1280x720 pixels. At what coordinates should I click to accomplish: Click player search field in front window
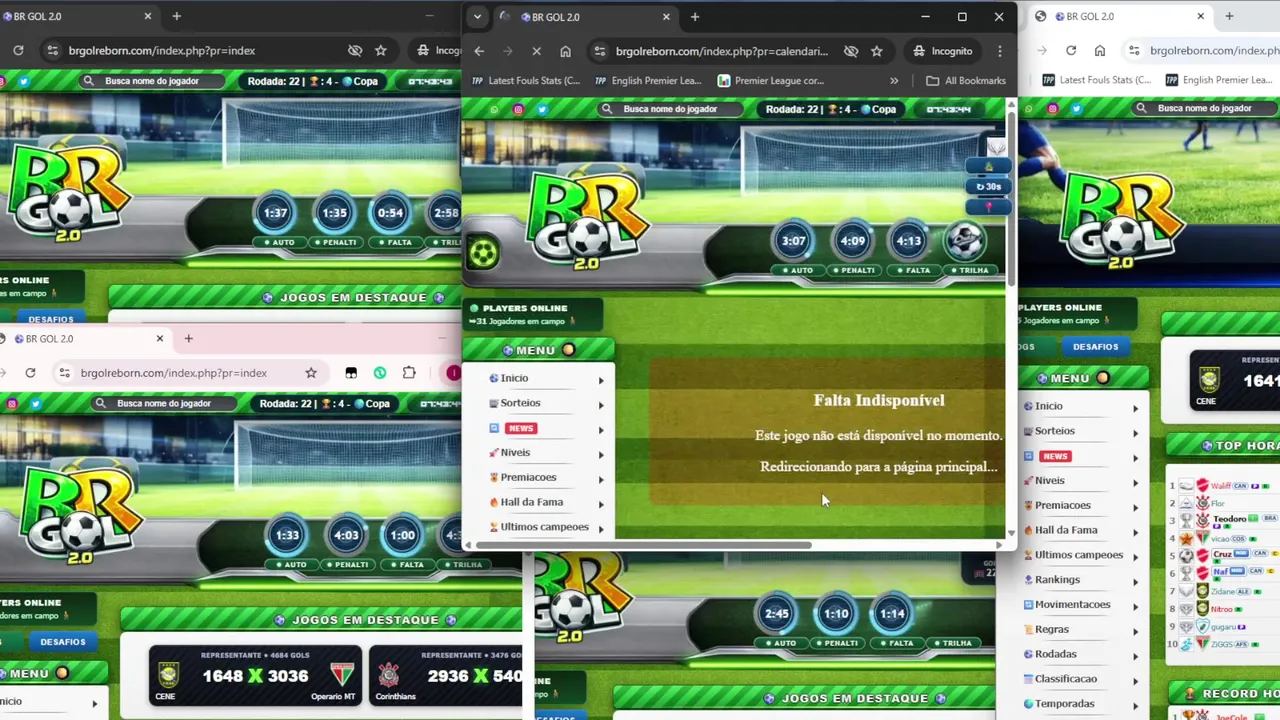[671, 109]
